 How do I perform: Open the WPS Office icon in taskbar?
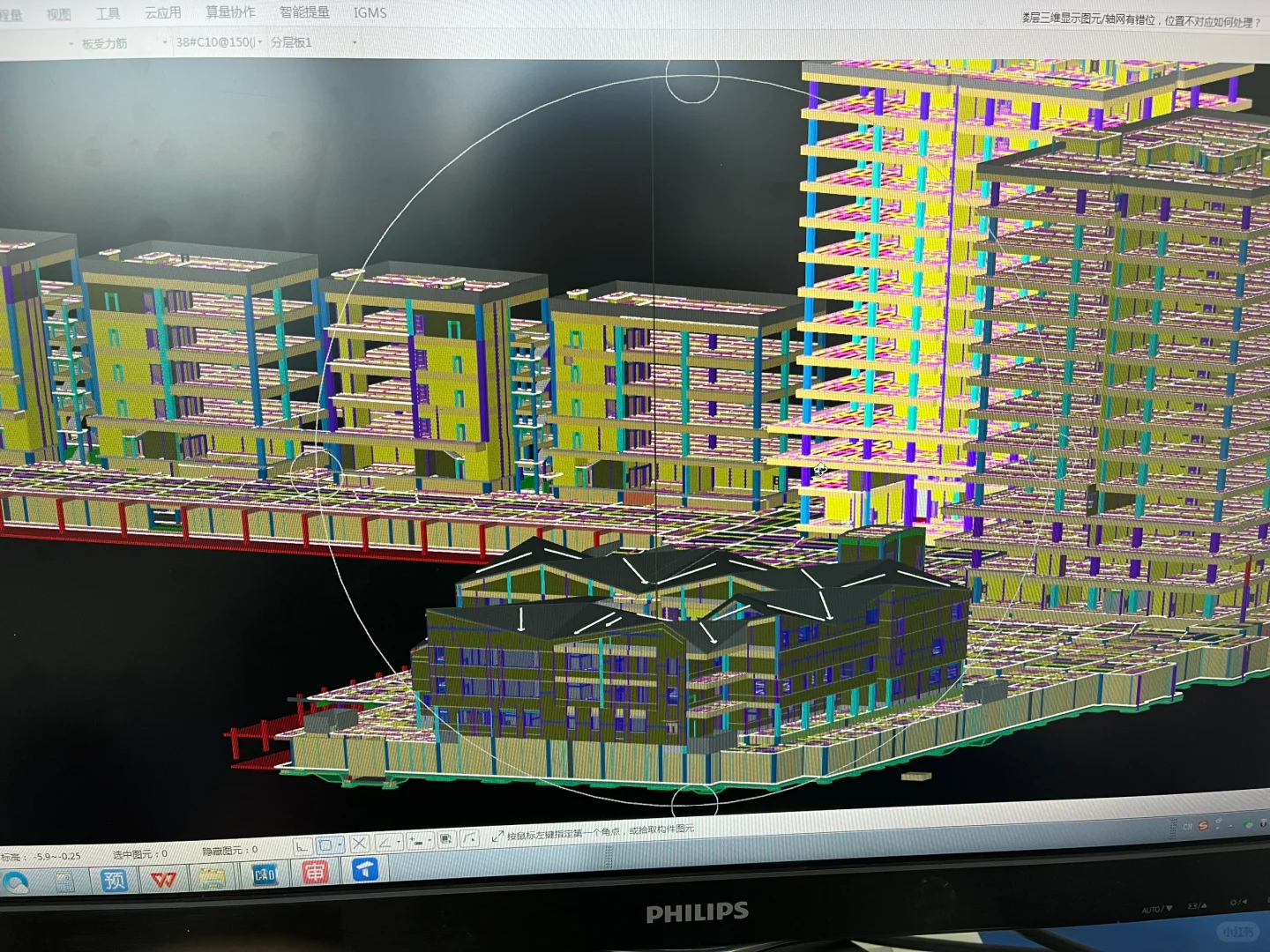[x=163, y=879]
